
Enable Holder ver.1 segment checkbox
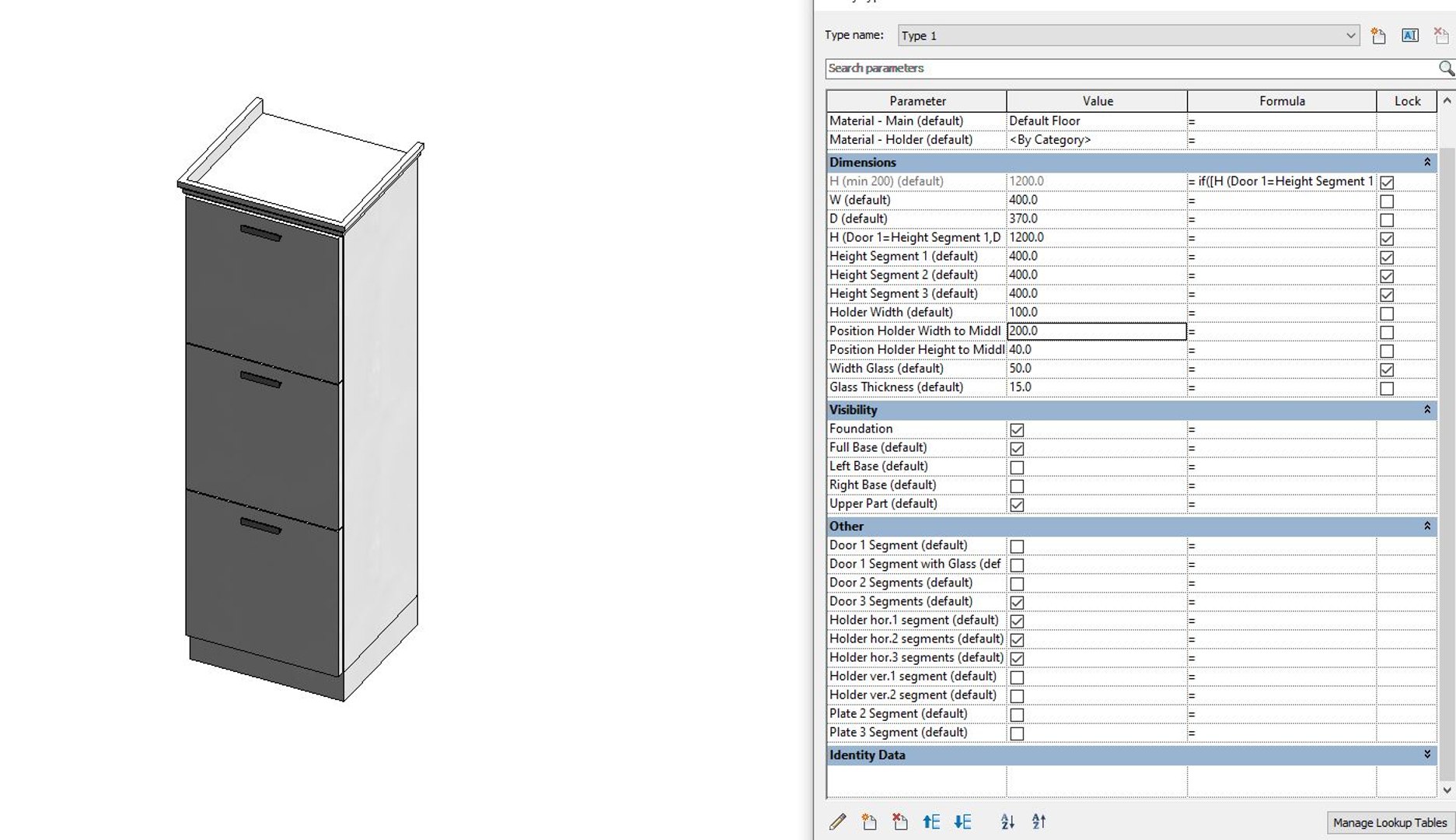[x=1017, y=677]
